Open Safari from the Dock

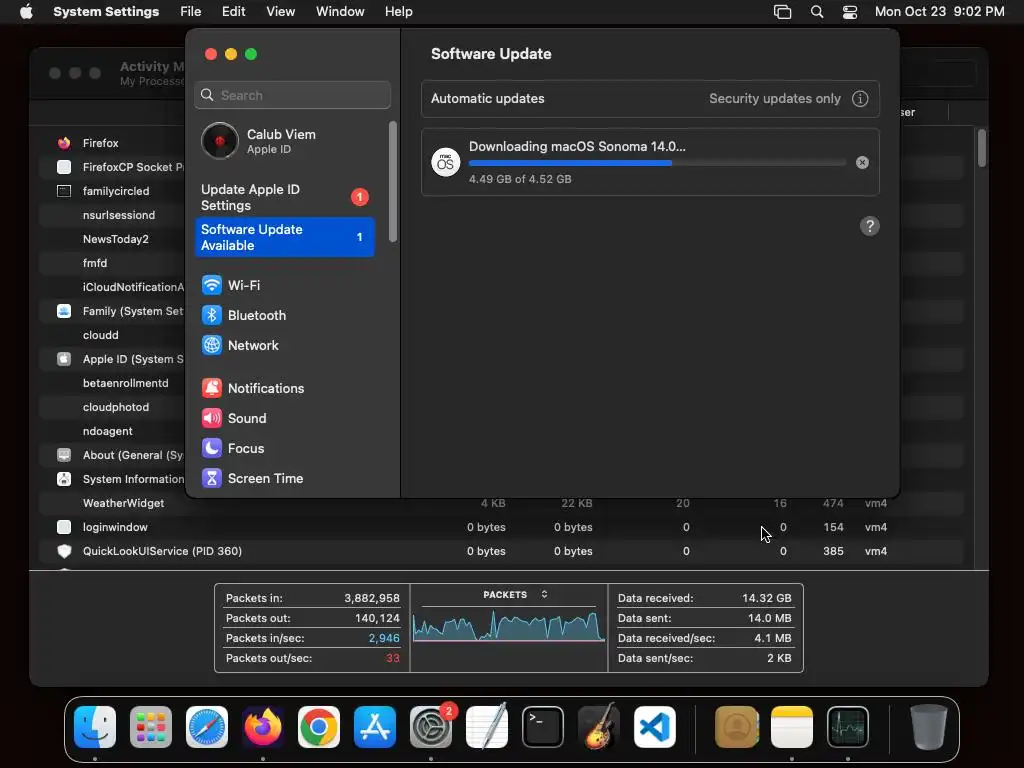[x=207, y=727]
